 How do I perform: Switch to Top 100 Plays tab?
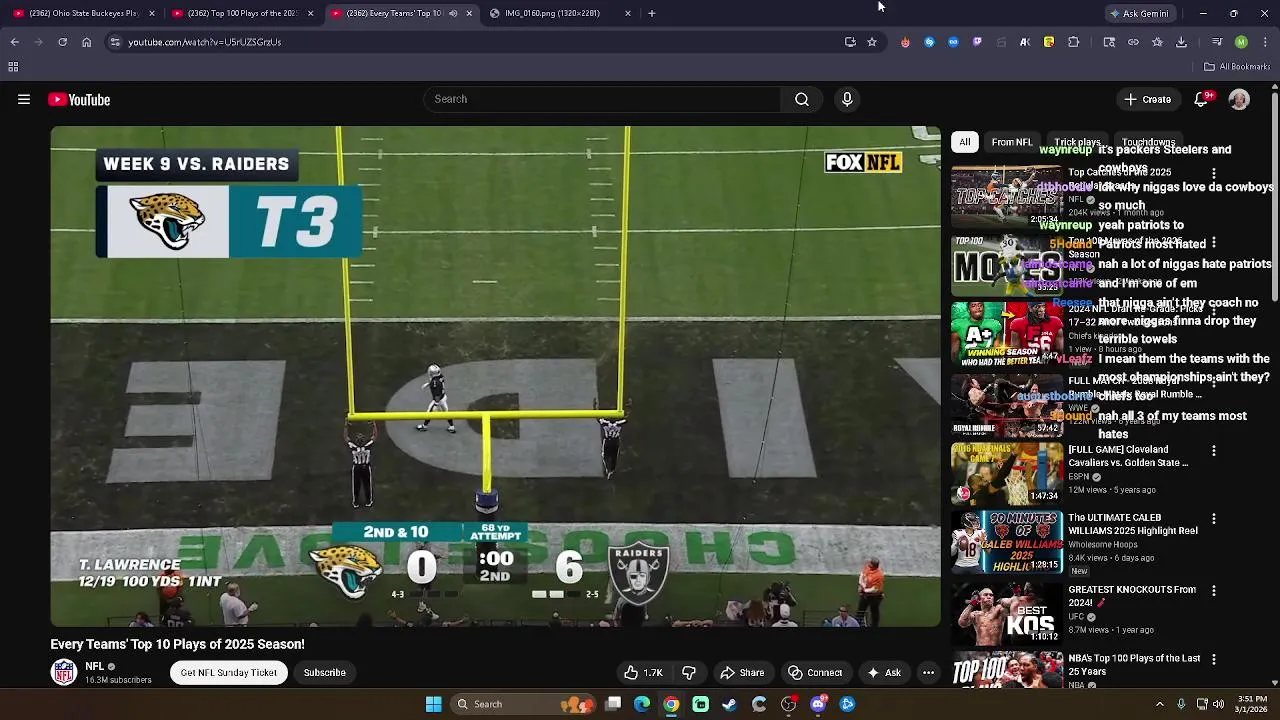[242, 13]
